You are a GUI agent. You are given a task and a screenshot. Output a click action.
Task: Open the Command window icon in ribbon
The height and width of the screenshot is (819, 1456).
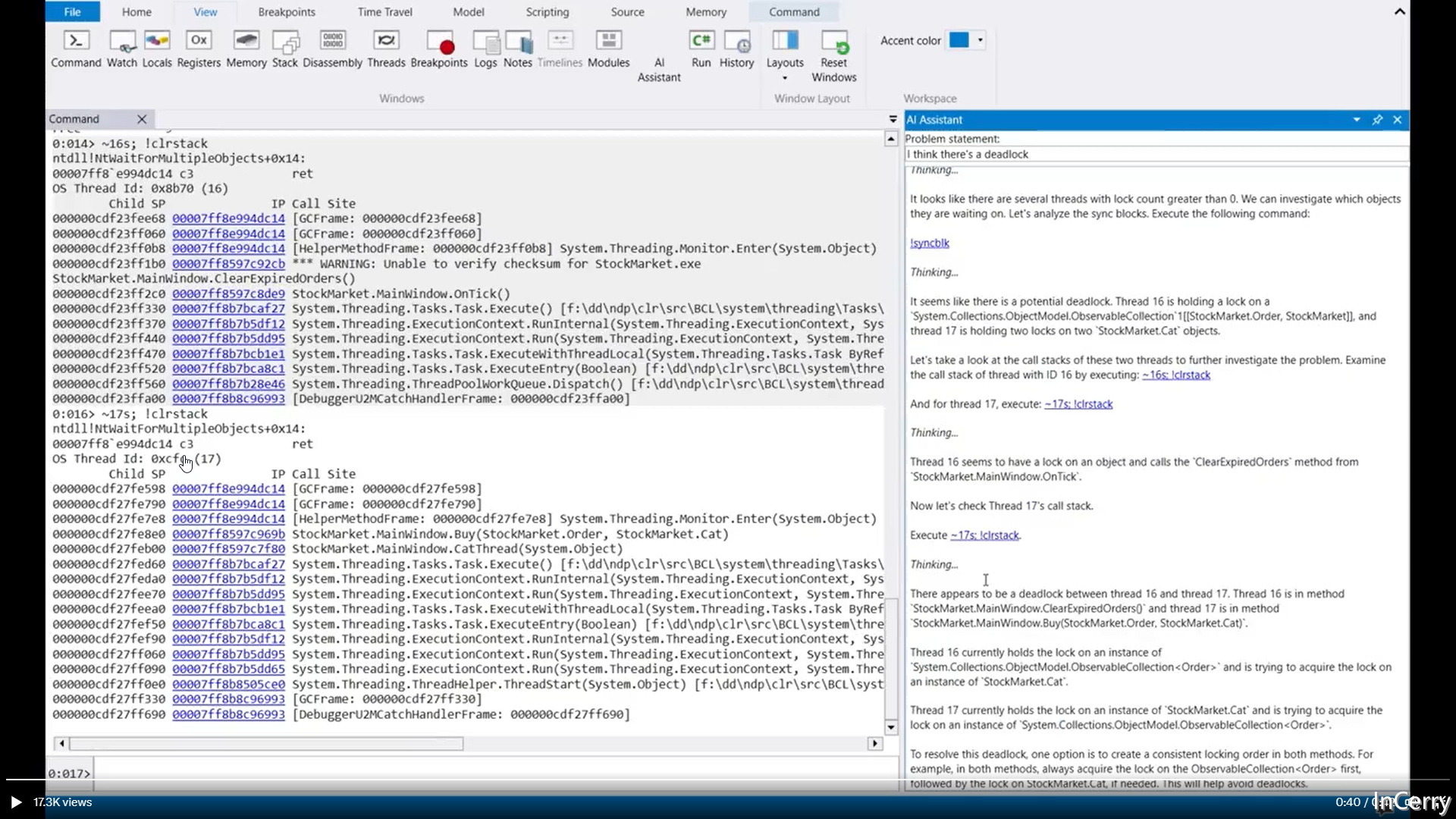76,49
